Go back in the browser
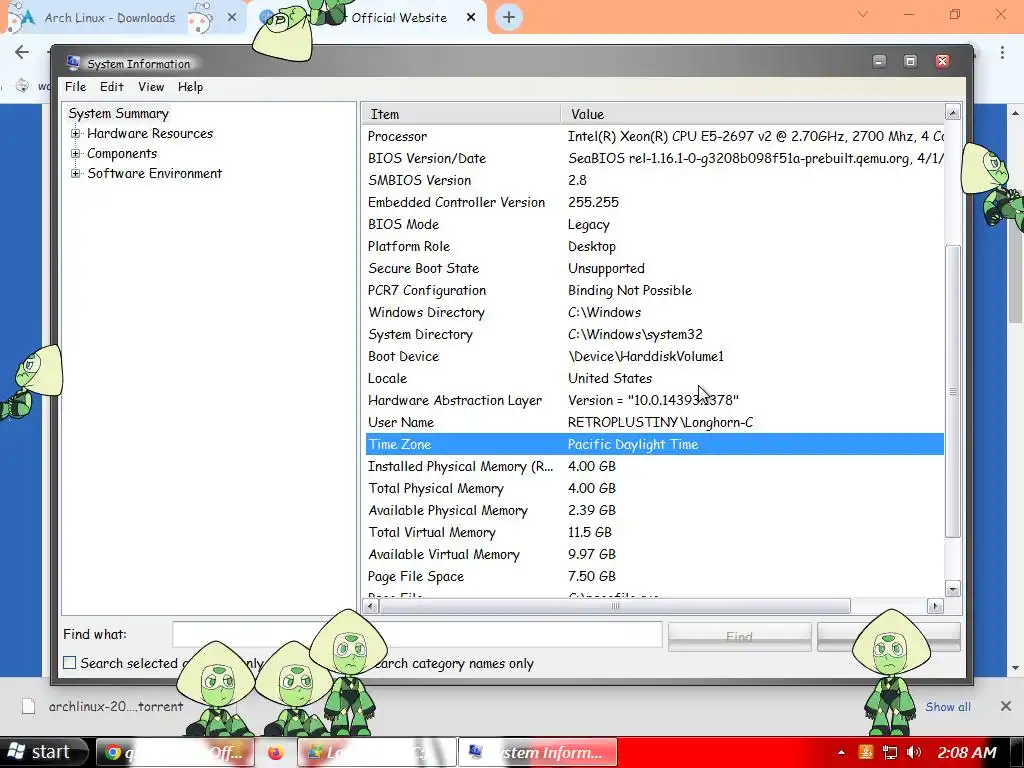 (x=22, y=52)
